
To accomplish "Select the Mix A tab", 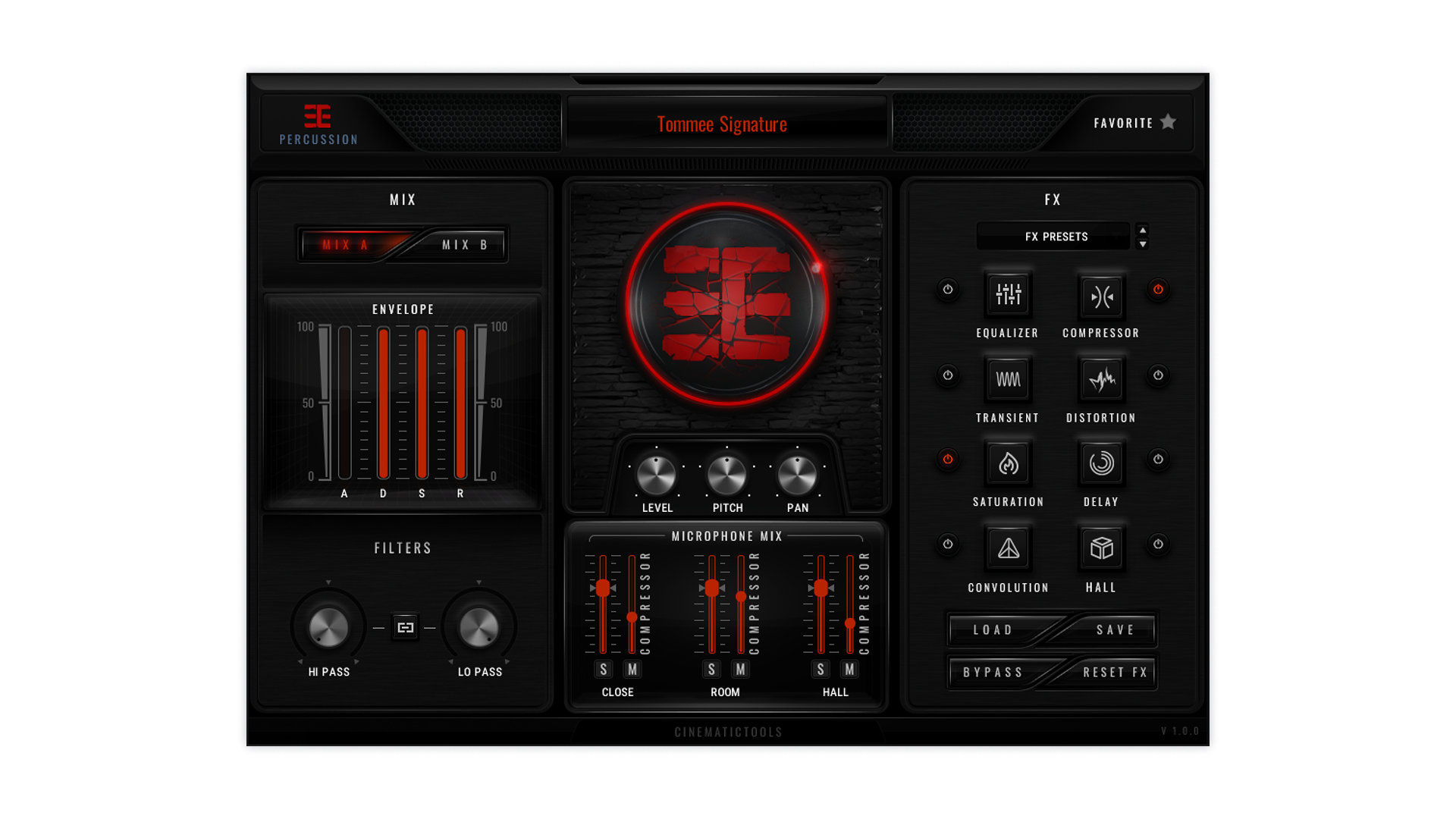I will coord(345,245).
